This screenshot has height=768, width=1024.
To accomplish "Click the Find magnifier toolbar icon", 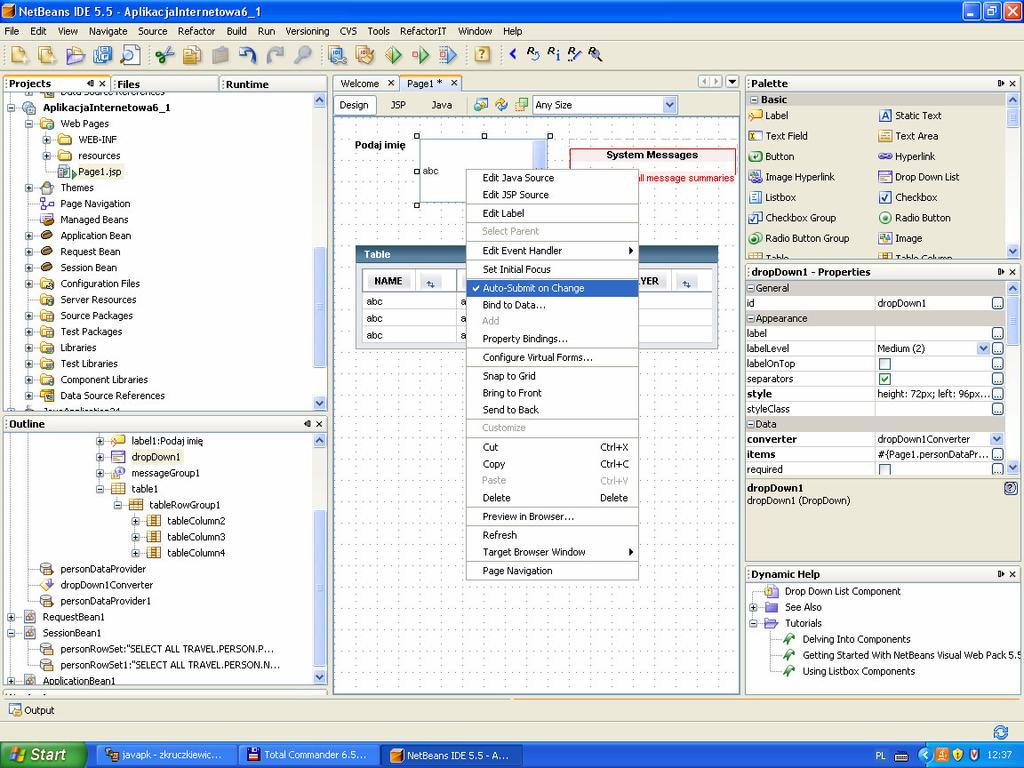I will coord(302,55).
